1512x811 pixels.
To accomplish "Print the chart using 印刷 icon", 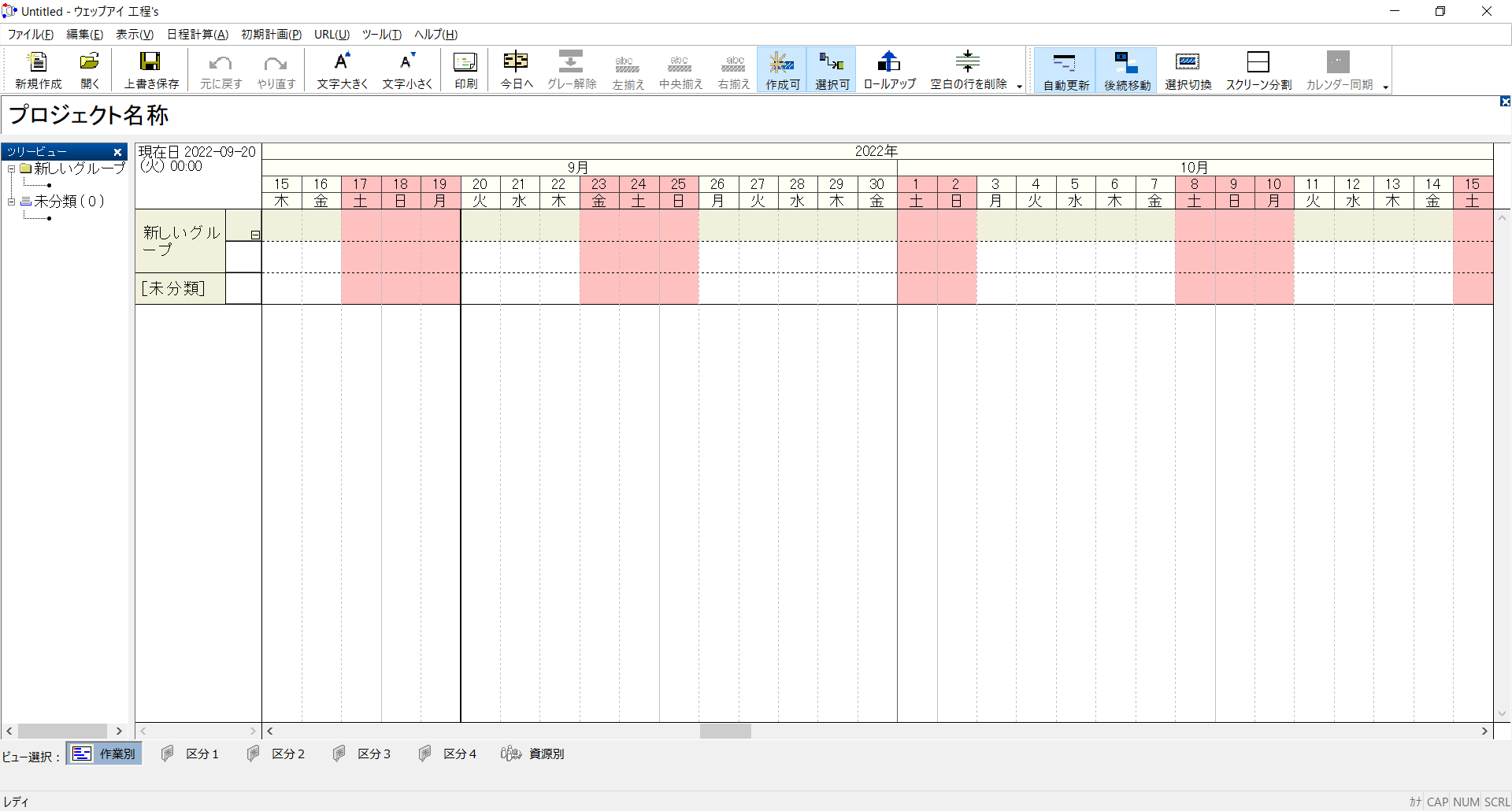I will point(465,70).
